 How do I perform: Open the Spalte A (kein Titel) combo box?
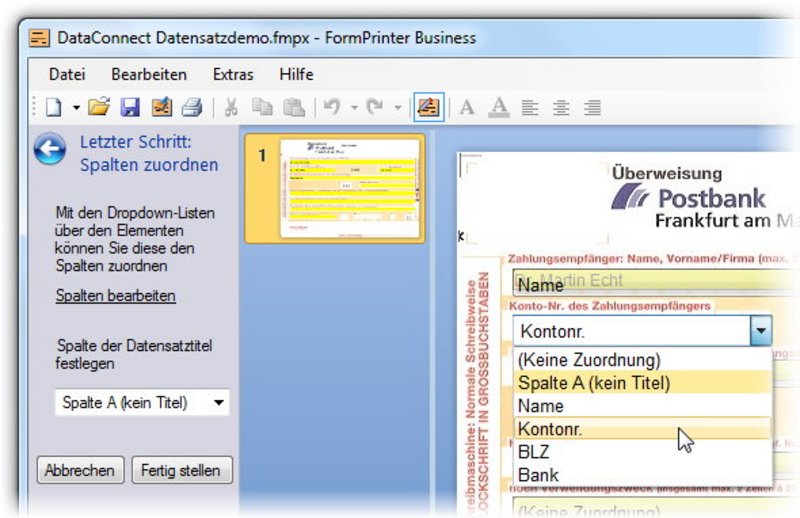(142, 403)
